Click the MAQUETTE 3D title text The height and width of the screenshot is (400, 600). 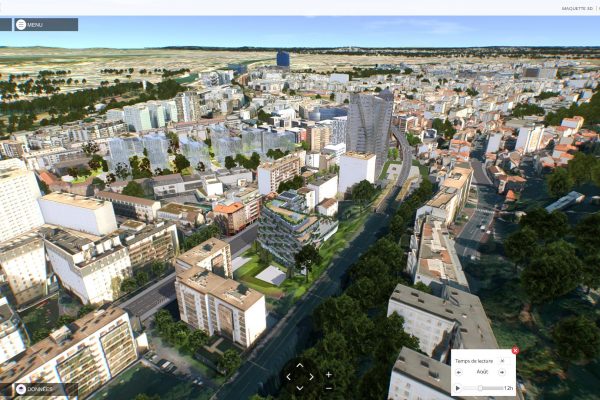(577, 8)
